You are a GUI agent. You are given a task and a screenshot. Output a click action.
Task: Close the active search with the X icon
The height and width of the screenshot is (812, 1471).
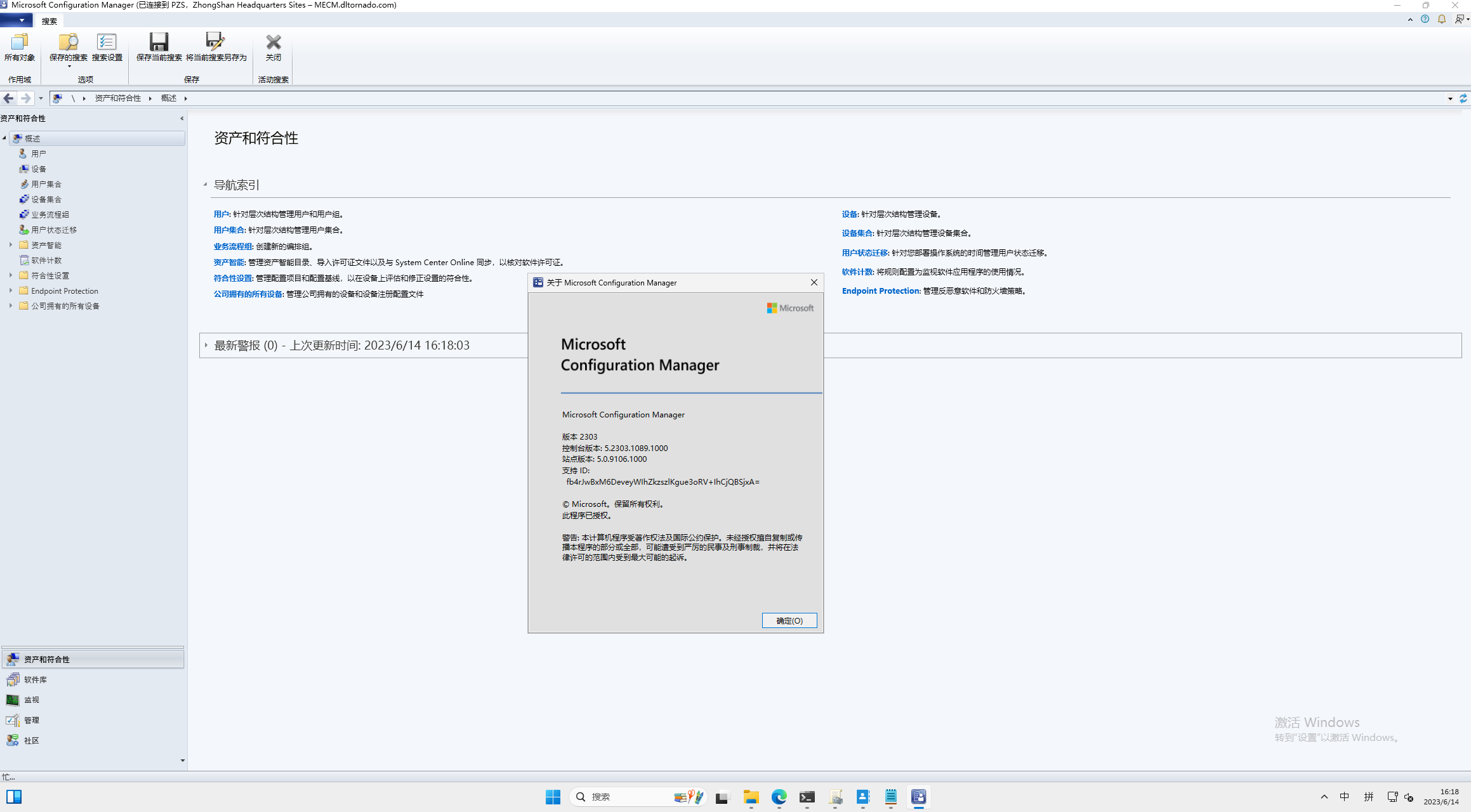coord(274,43)
